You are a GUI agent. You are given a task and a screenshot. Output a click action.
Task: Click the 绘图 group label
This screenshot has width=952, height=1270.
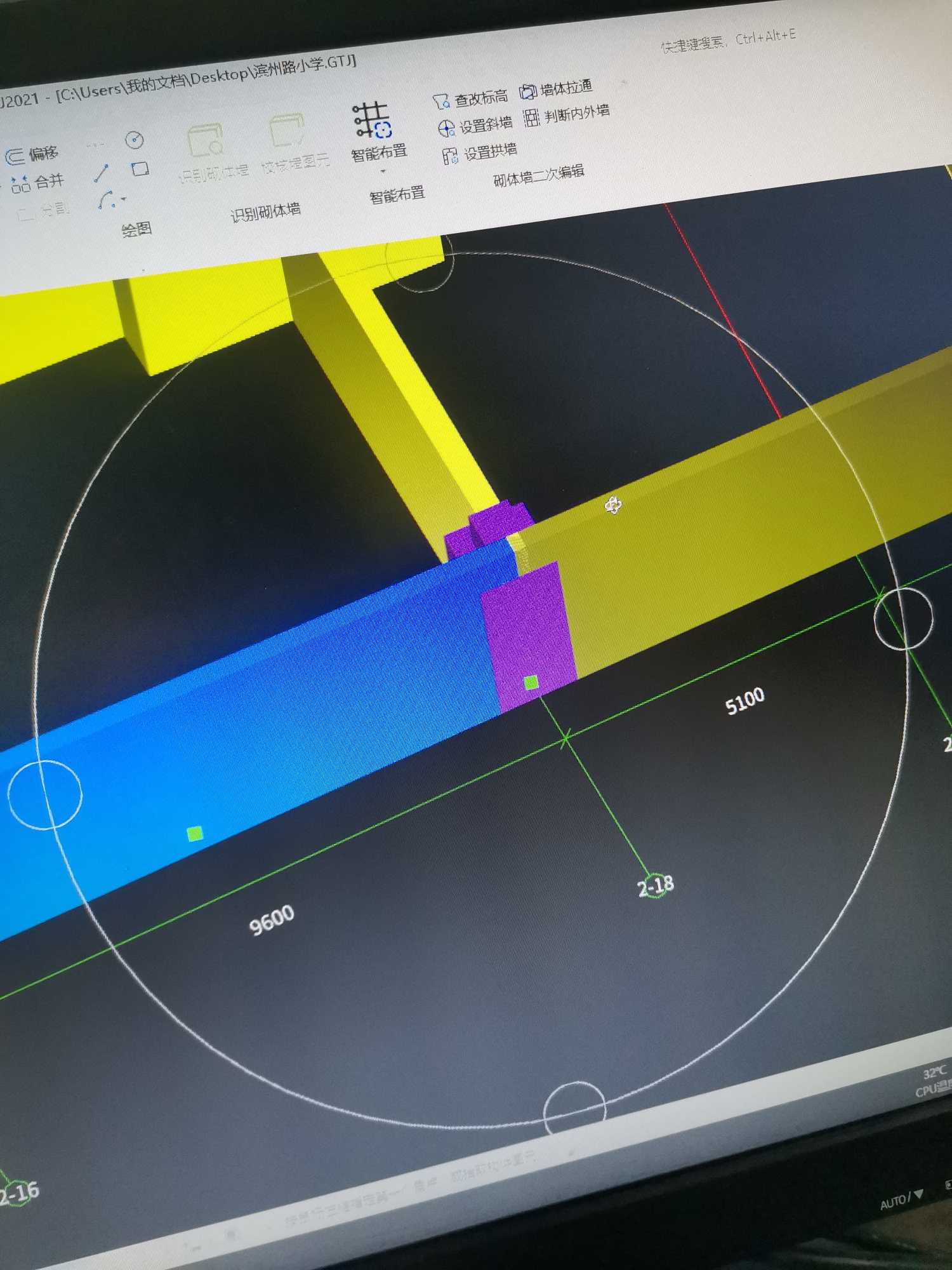click(136, 229)
